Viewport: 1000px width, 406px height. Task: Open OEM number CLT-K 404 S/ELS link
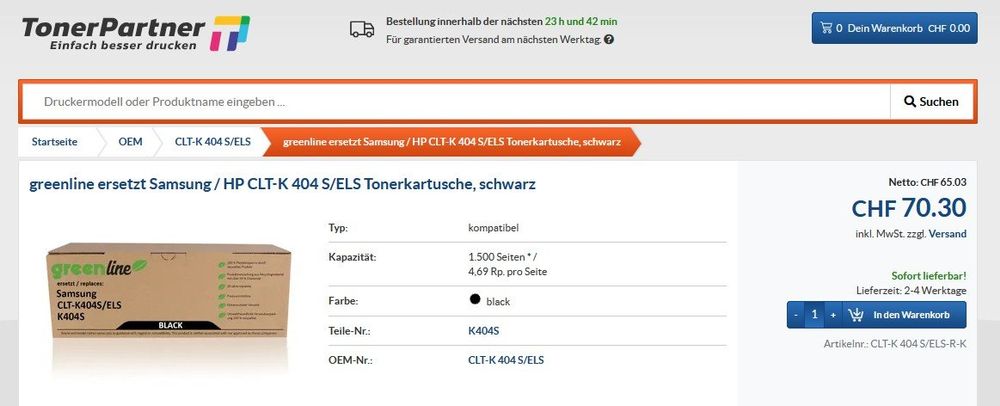click(x=506, y=359)
